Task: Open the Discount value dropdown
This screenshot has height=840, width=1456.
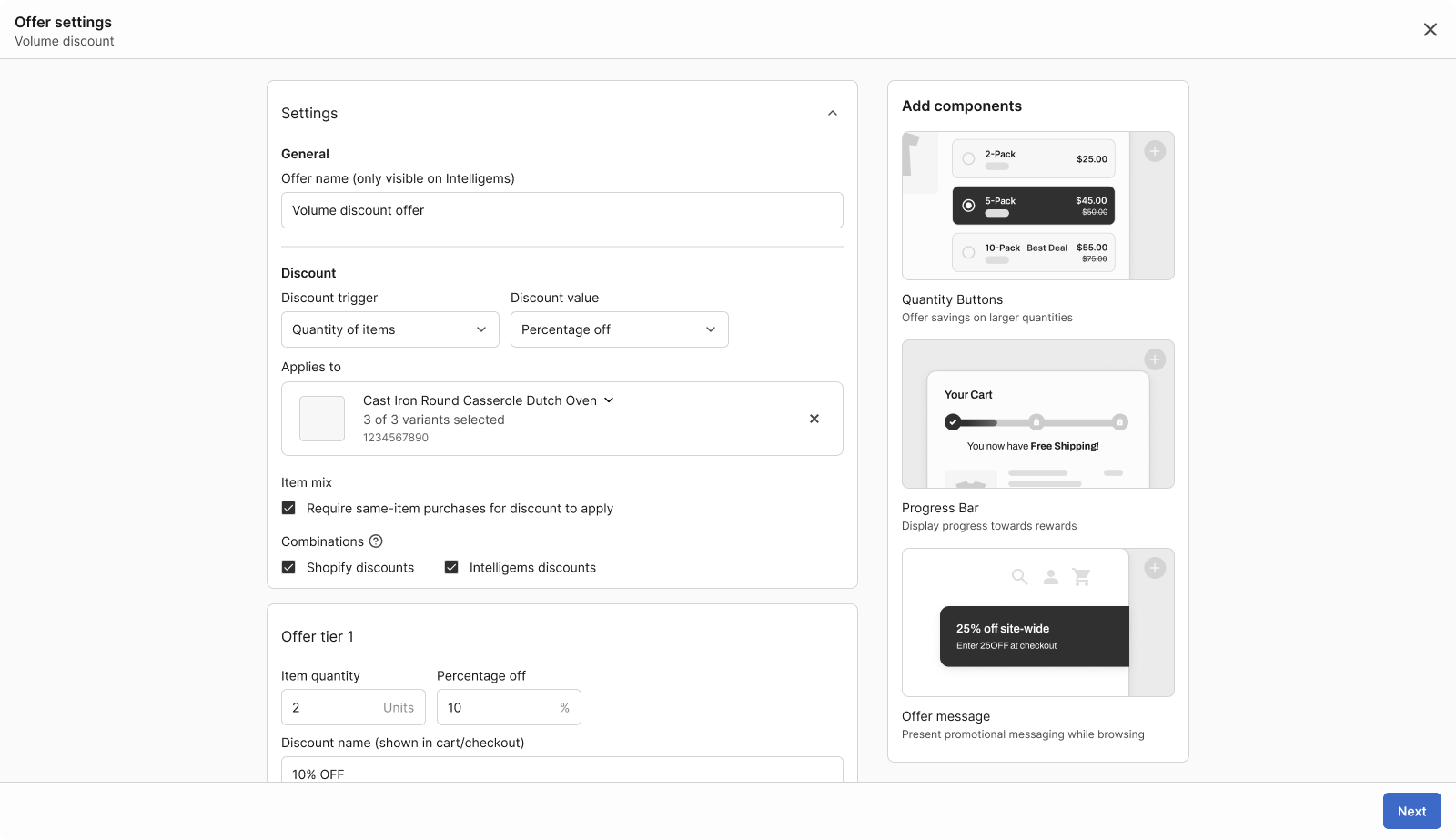Action: pyautogui.click(x=619, y=329)
